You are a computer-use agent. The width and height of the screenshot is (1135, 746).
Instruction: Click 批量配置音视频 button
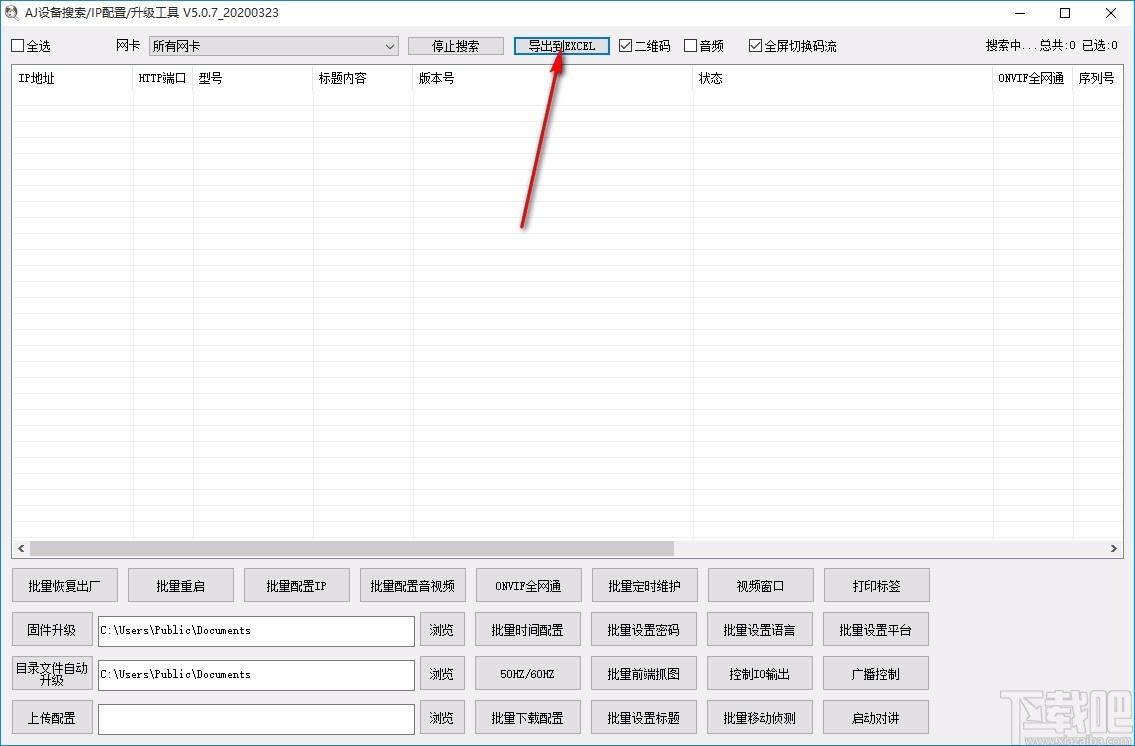pos(413,585)
